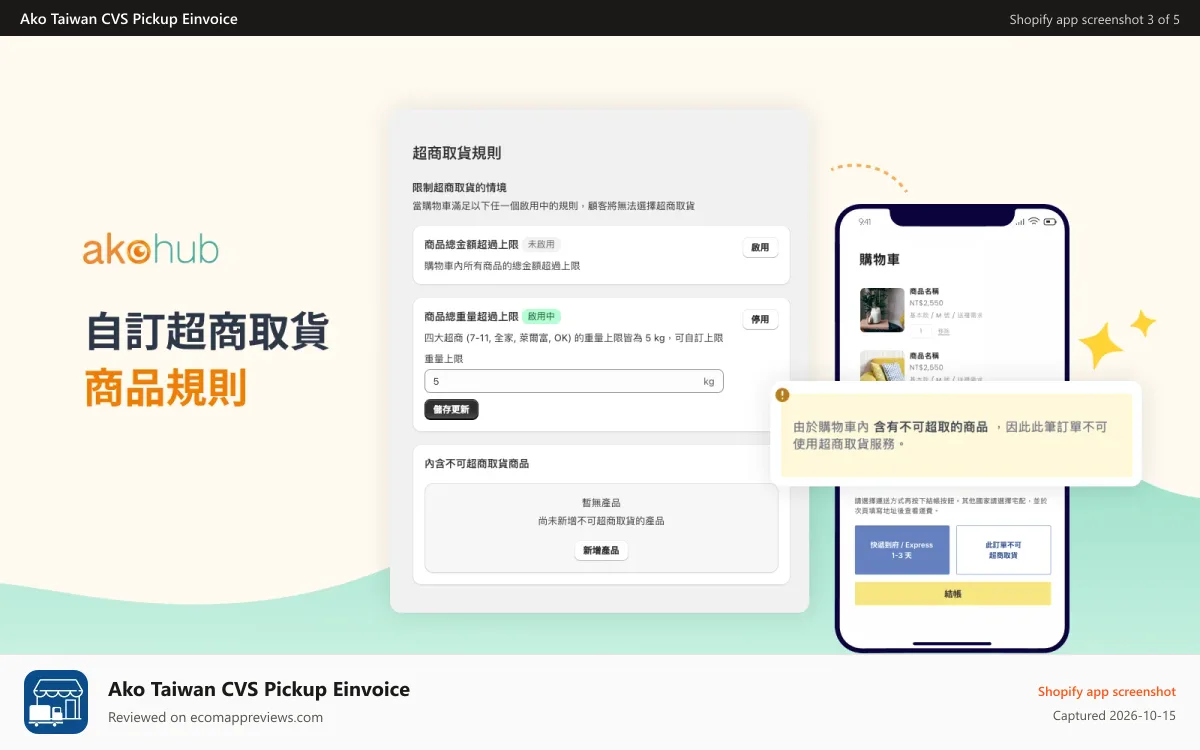Click the orange warning icon in the alert
Image resolution: width=1200 pixels, height=750 pixels.
tap(782, 395)
